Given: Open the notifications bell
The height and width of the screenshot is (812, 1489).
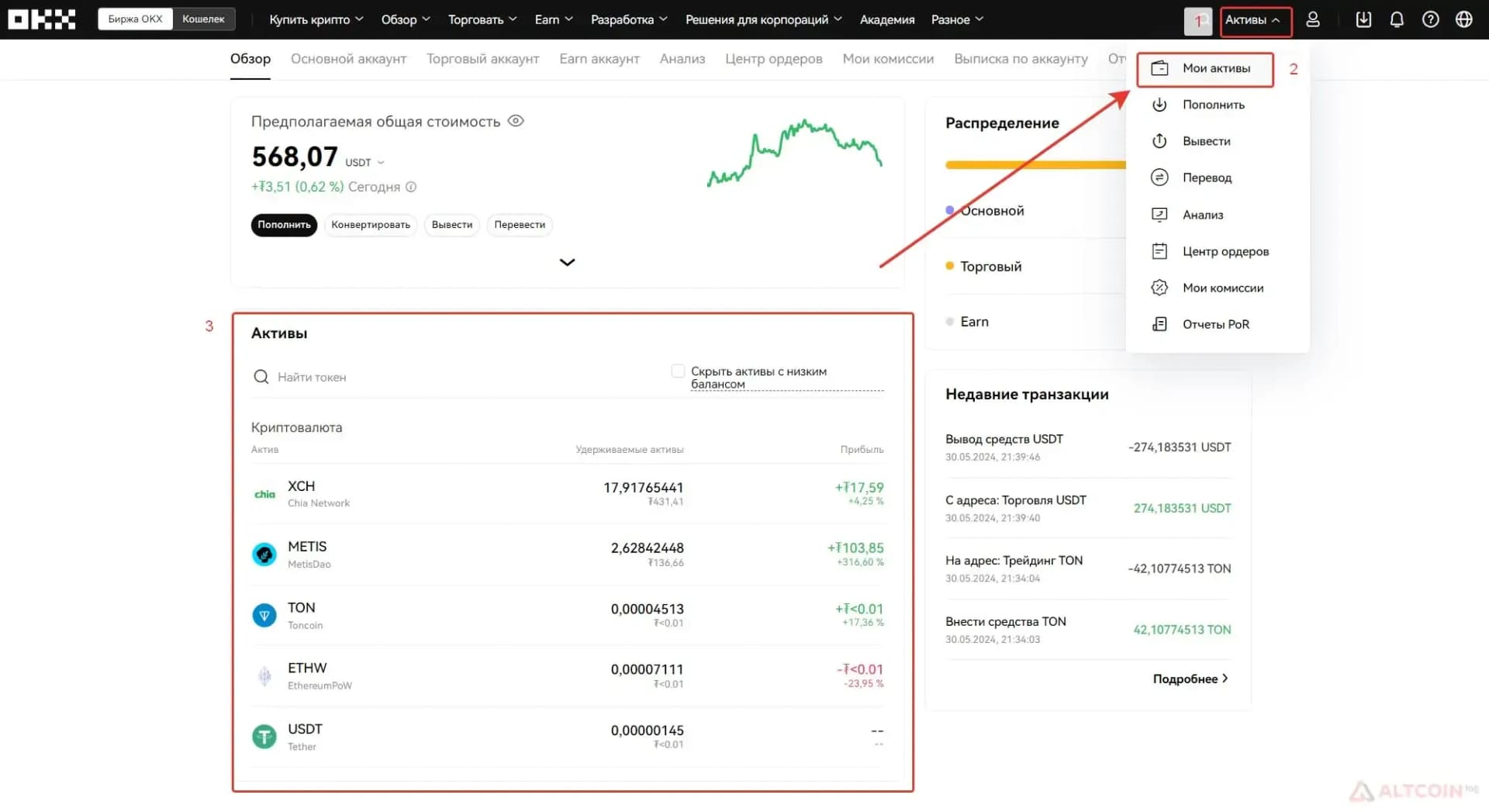Looking at the screenshot, I should [1397, 19].
